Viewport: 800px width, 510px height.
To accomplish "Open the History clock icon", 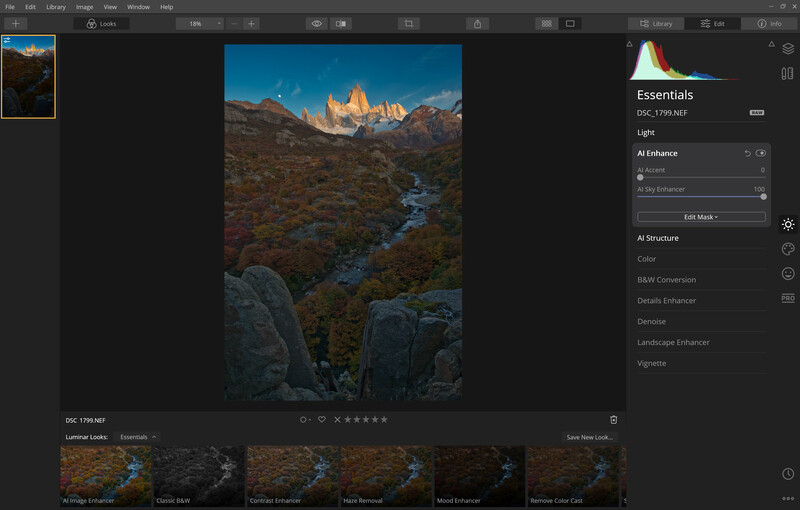I will (788, 474).
